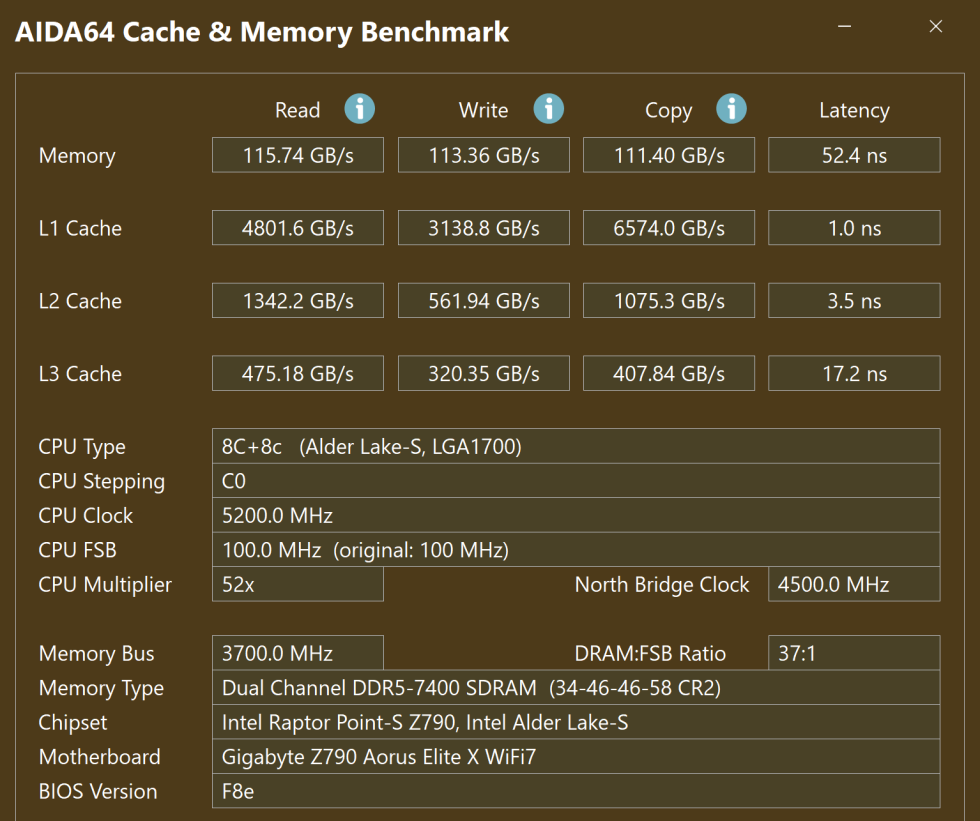The height and width of the screenshot is (821, 980).
Task: Click the CPU Type Alder Lake-S field
Action: click(576, 447)
